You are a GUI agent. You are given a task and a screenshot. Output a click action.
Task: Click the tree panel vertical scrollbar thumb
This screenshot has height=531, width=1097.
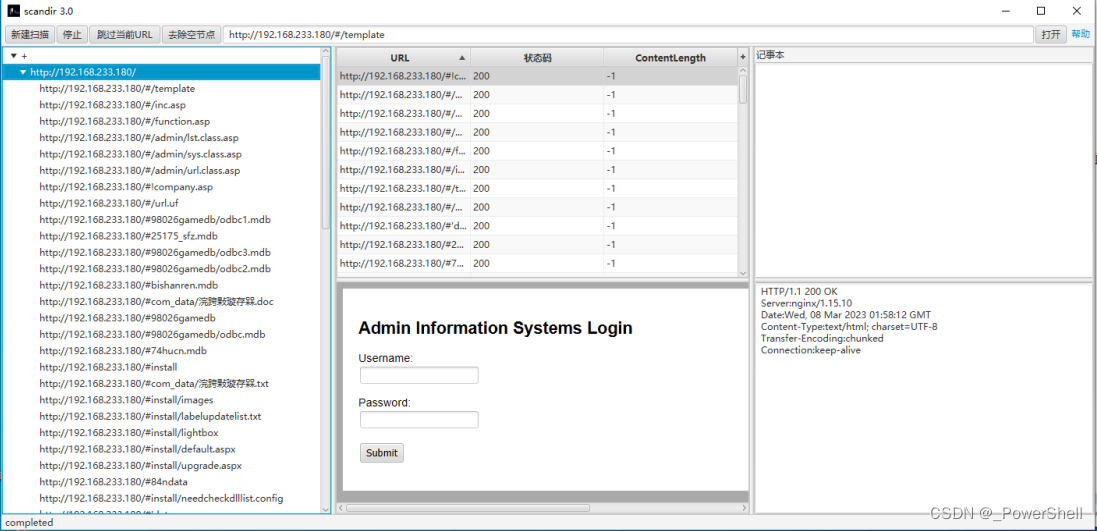325,143
